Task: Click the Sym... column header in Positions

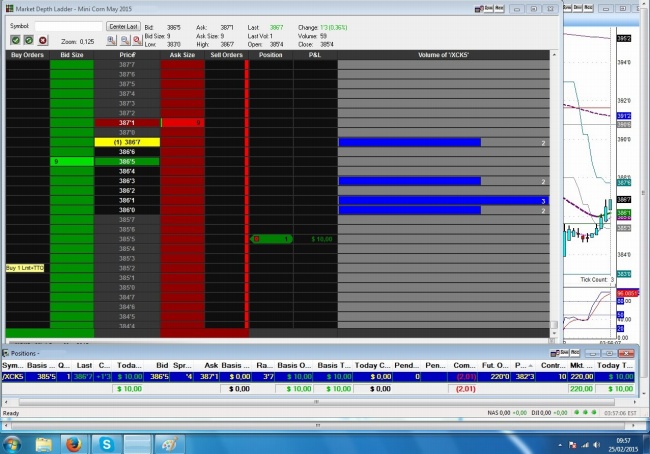Action: point(13,365)
